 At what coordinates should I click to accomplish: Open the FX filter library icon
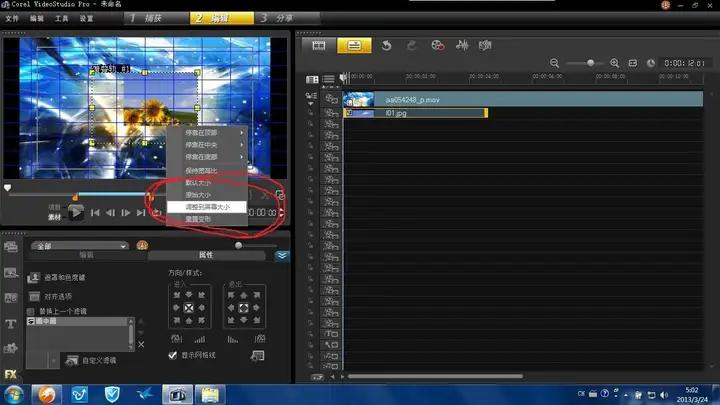[x=11, y=376]
